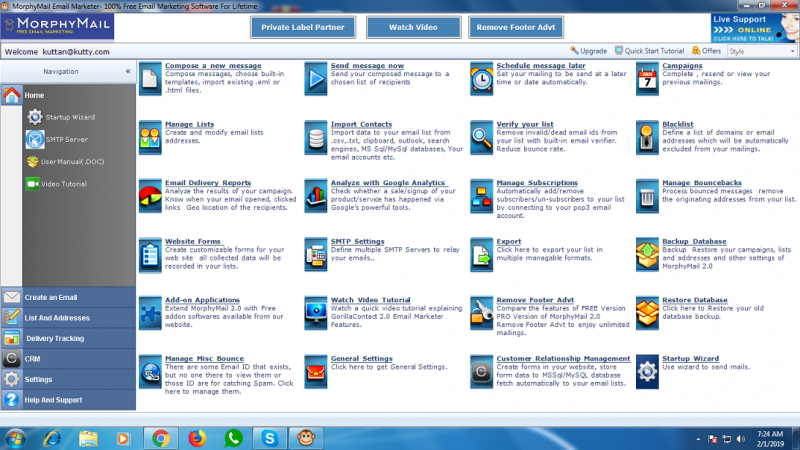This screenshot has width=800, height=450.
Task: Open the Import Contacts link
Action: (x=358, y=125)
